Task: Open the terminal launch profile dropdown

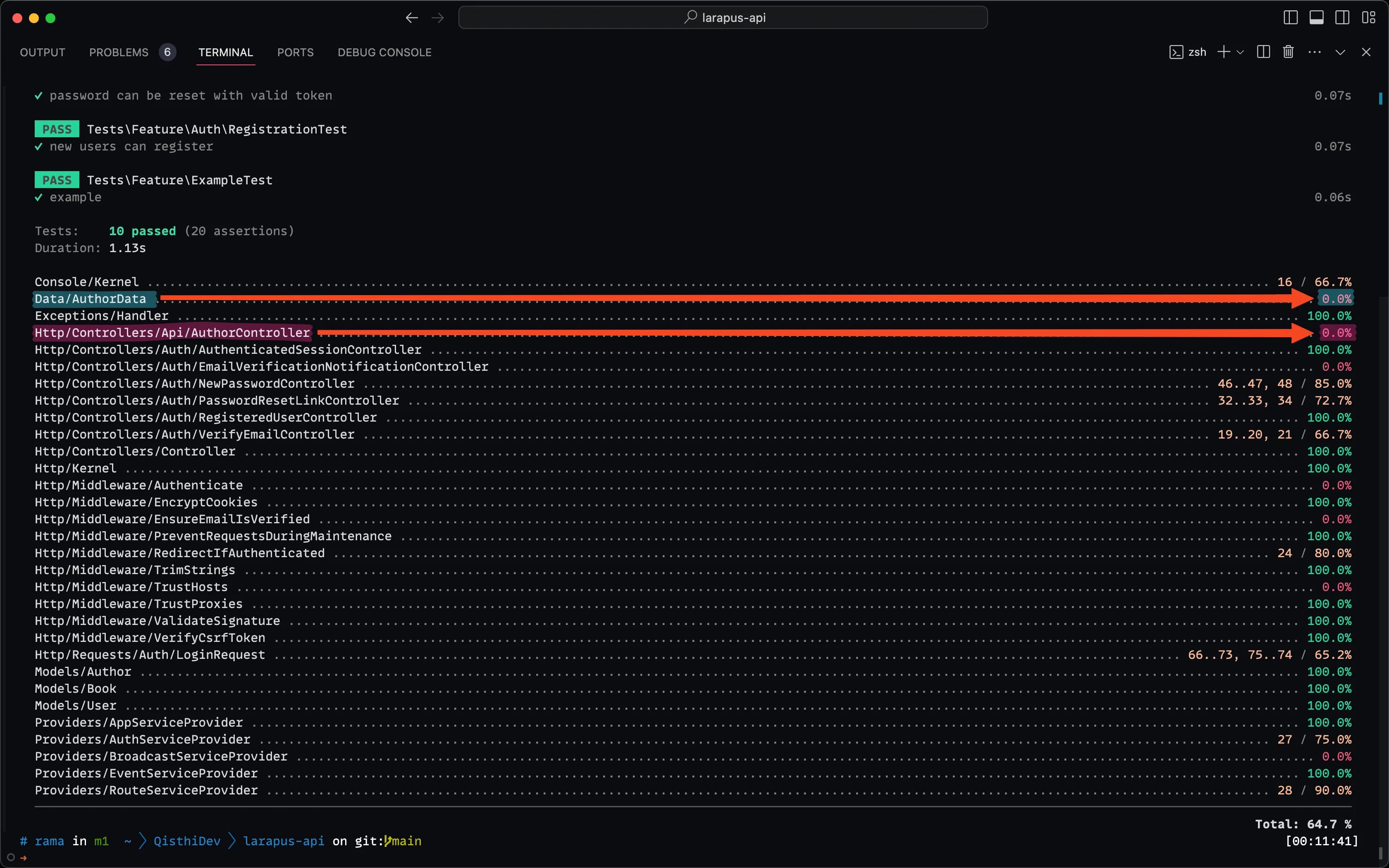Action: tap(1241, 52)
